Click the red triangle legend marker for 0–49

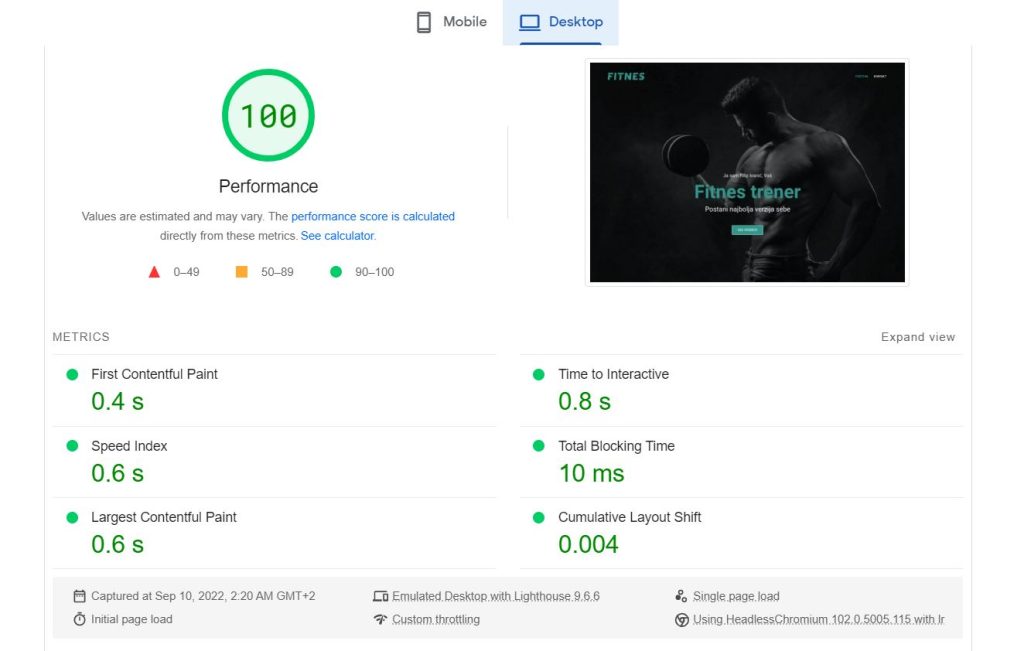[154, 270]
